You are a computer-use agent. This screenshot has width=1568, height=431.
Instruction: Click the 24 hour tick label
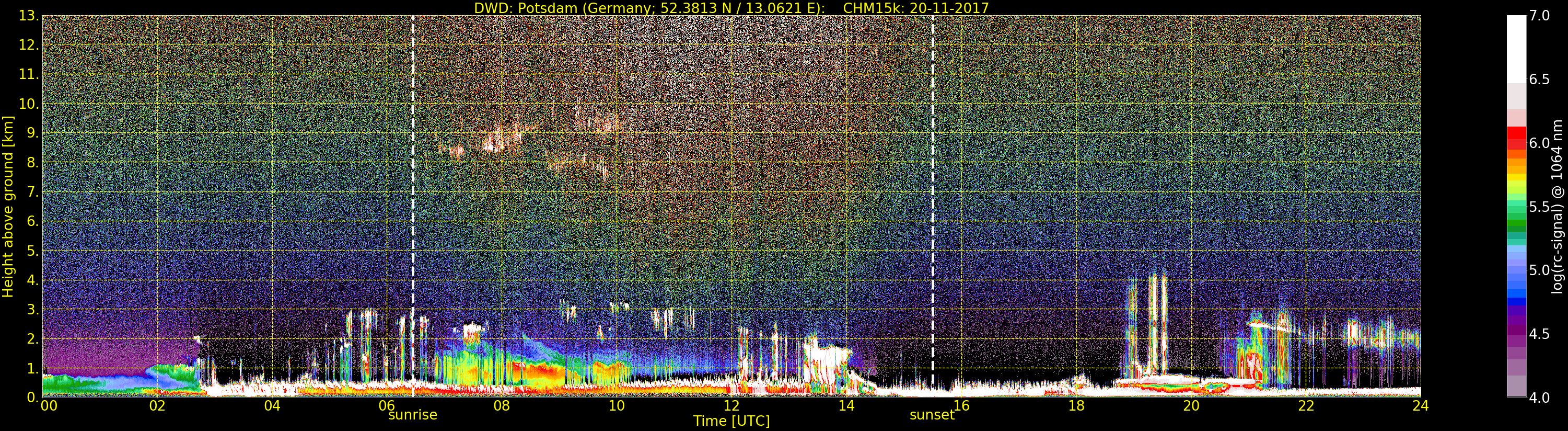tap(1420, 405)
